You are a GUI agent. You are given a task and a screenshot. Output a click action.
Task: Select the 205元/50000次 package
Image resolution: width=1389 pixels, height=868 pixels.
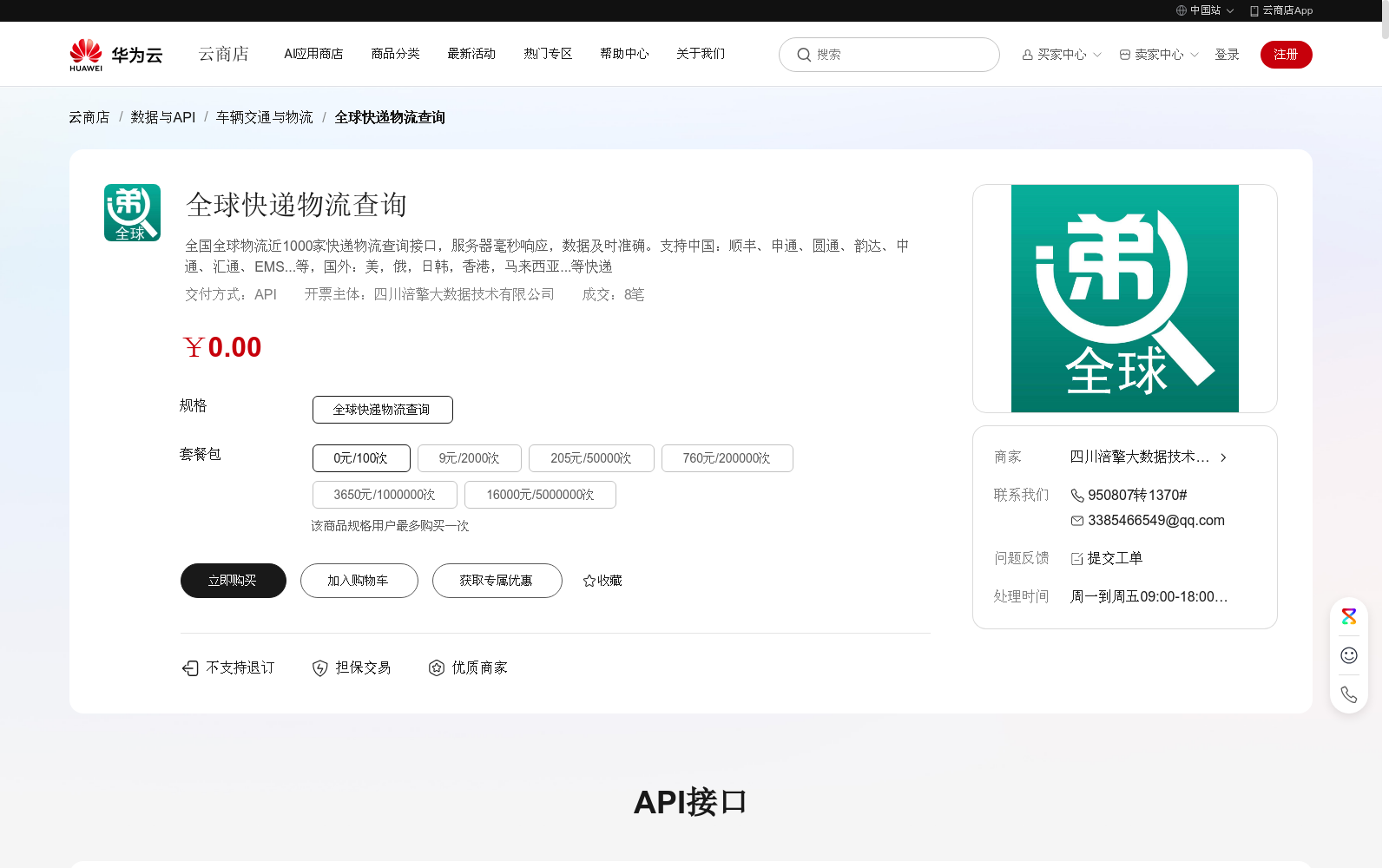point(591,458)
